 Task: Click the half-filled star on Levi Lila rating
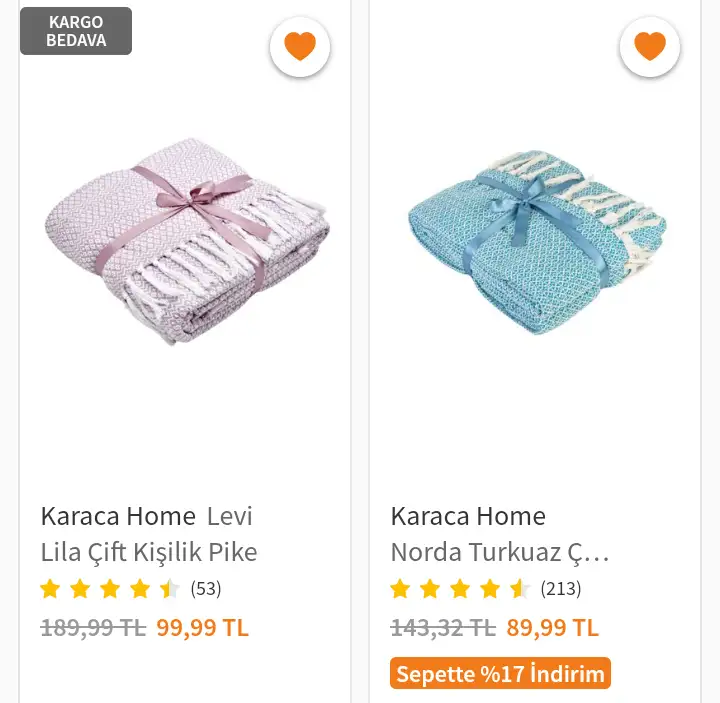[x=170, y=589]
